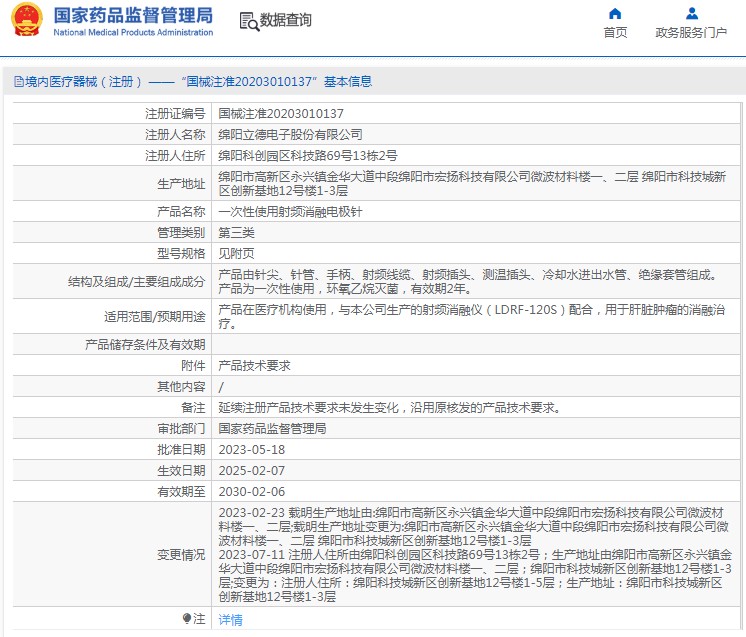This screenshot has height=637, width=746.
Task: Click the 结构及组成/主要组成成分 label
Action: pos(137,281)
